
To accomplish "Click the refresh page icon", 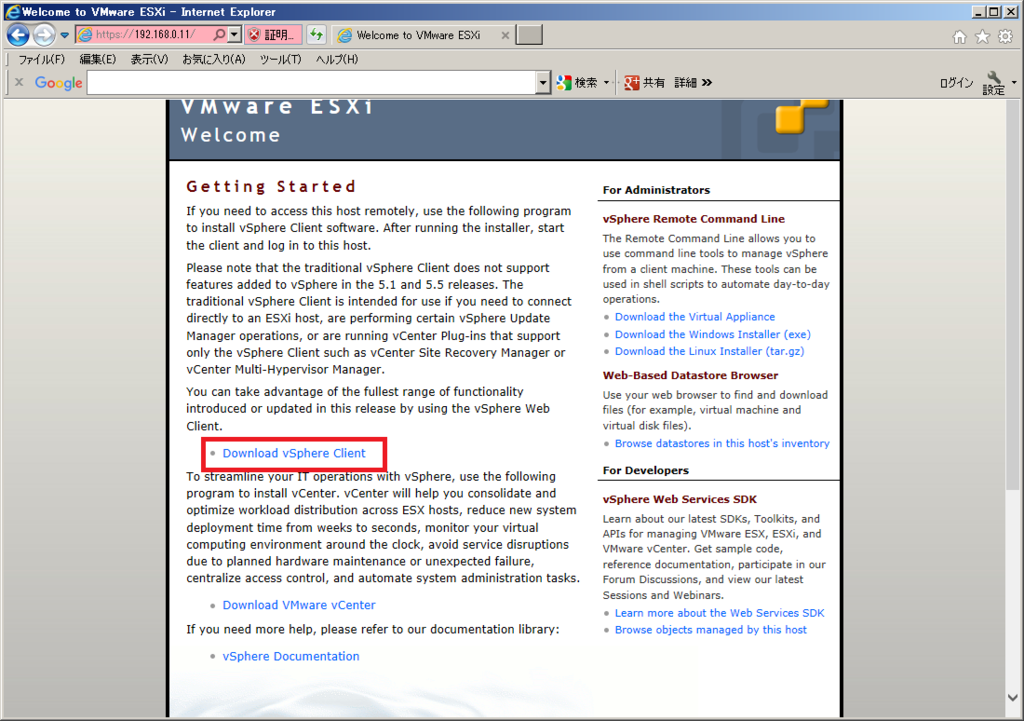I will click(316, 35).
